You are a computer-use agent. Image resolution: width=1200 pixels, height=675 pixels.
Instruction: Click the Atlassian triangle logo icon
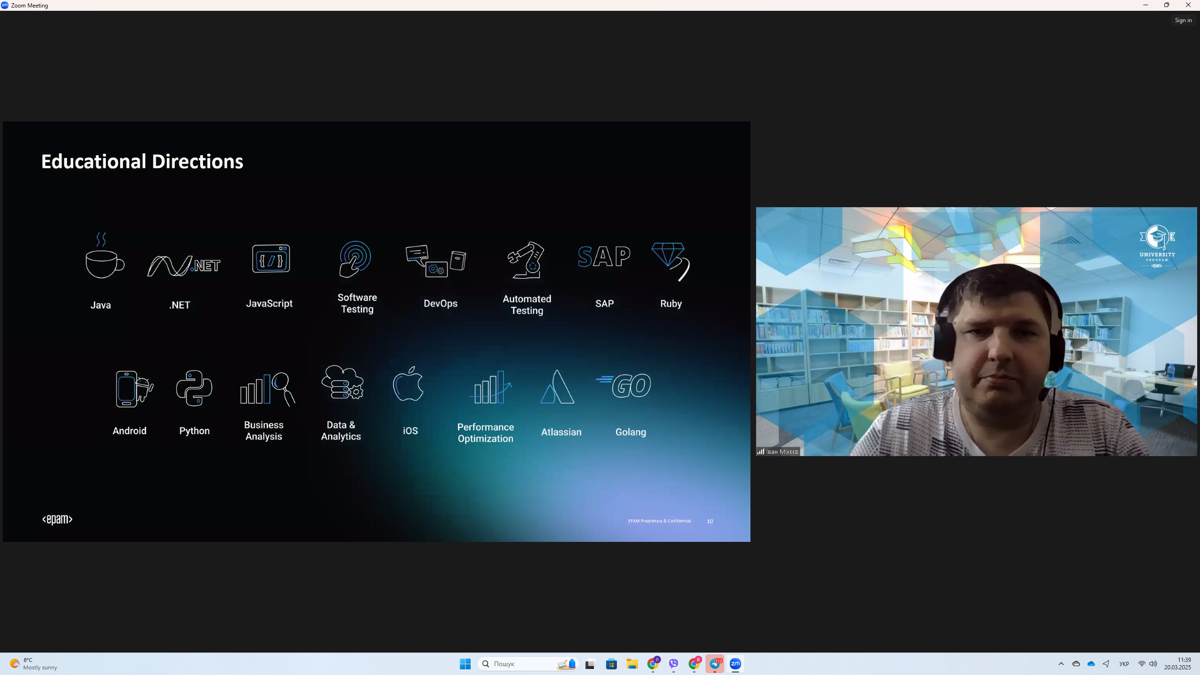coord(557,387)
